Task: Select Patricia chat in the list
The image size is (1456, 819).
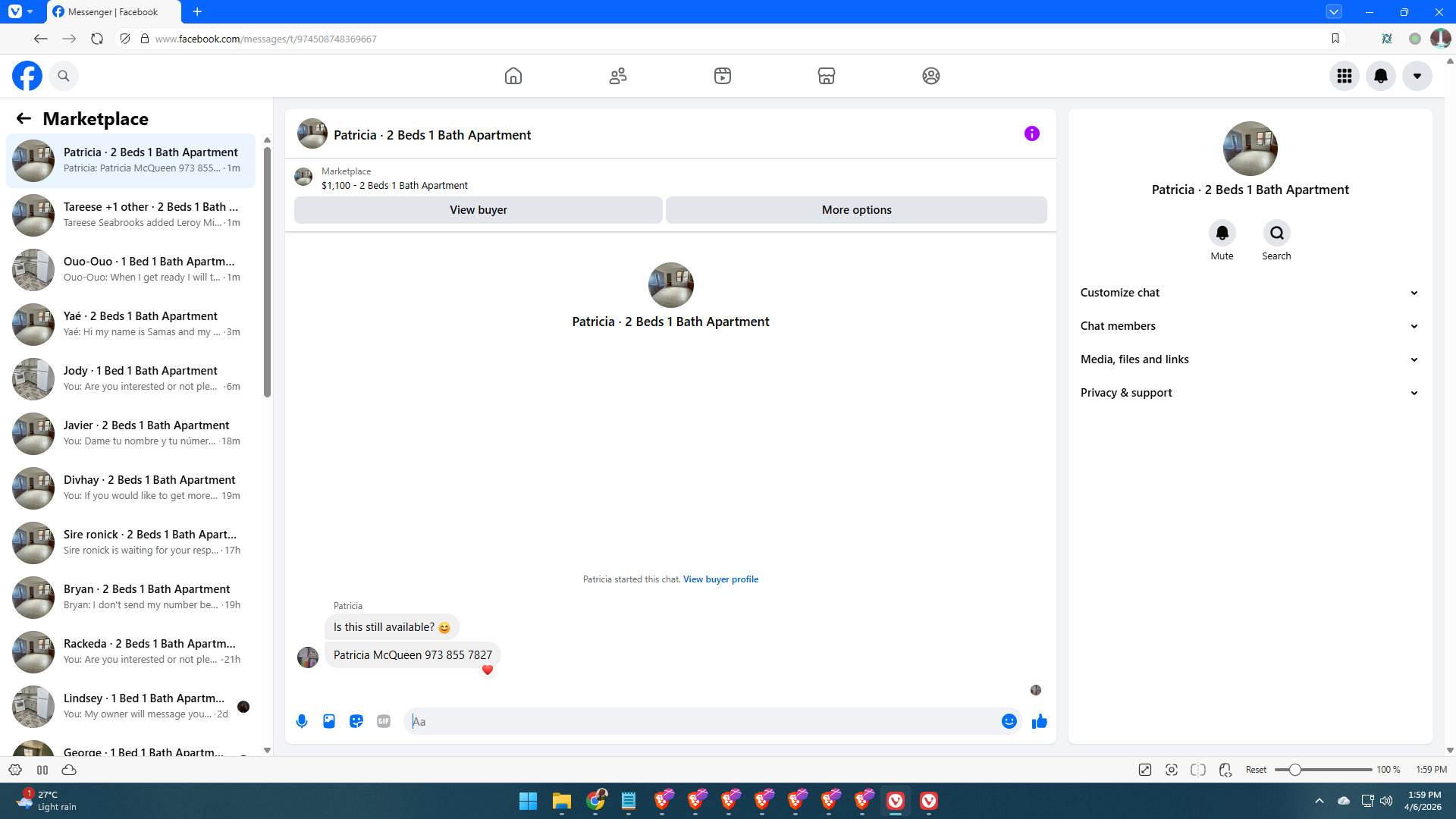Action: point(130,161)
